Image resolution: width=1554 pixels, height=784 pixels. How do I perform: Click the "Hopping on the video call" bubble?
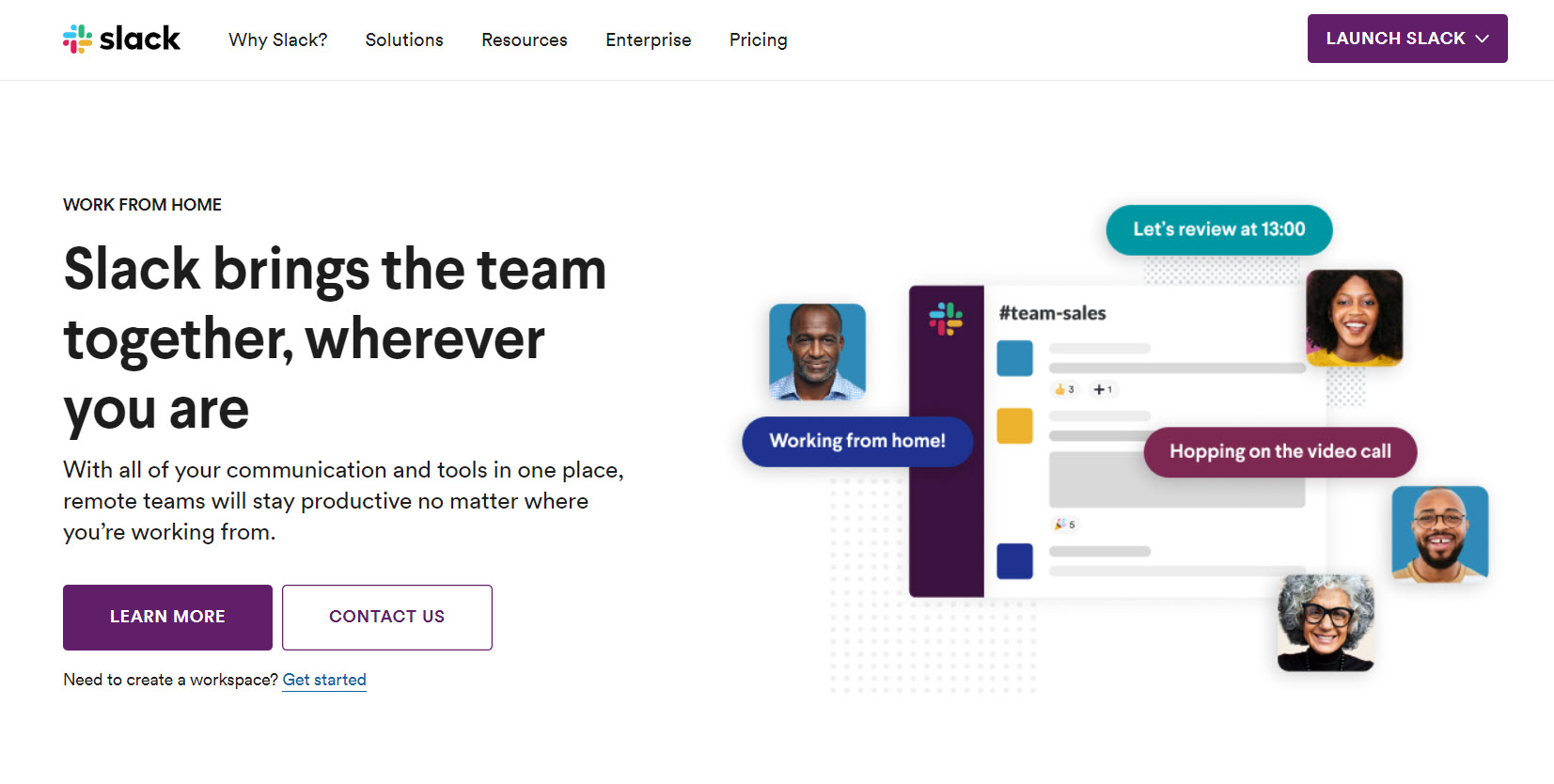1280,451
